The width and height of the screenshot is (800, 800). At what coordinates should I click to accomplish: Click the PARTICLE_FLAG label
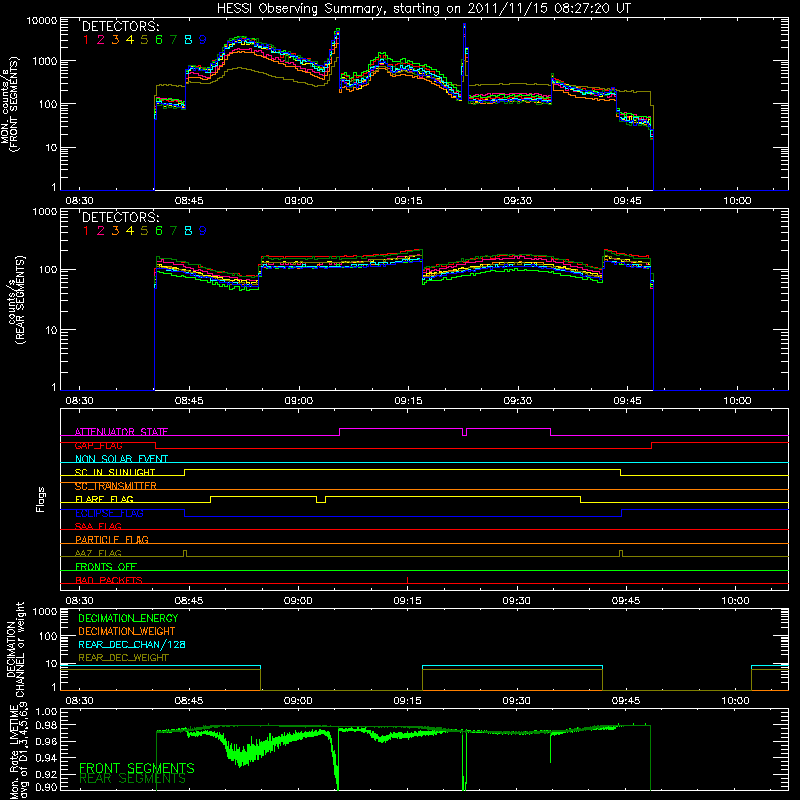(x=112, y=539)
